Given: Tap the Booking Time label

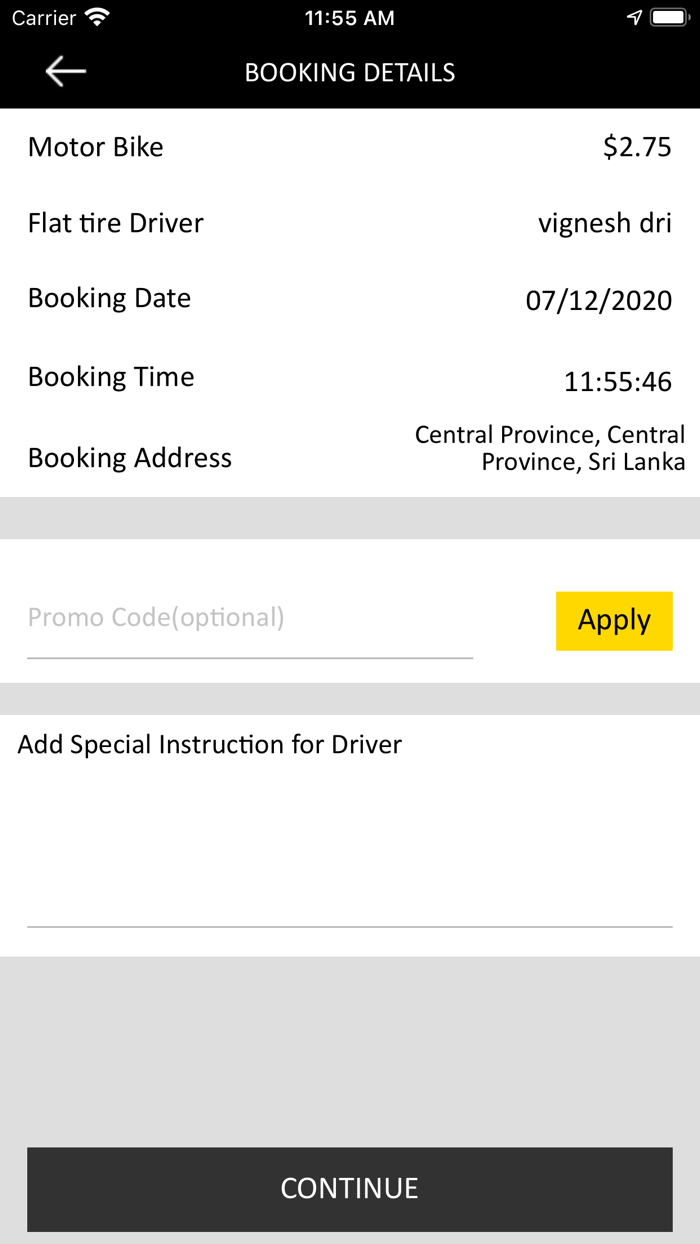Looking at the screenshot, I should 111,377.
